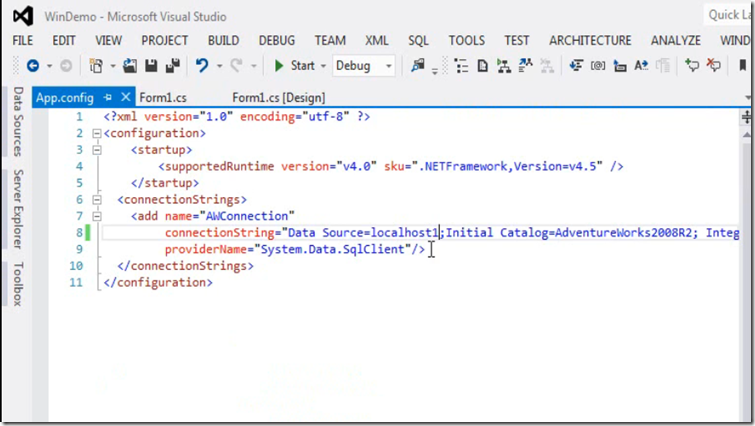Viewport: 755px width, 426px height.
Task: Click the AdventureWorks2008R2 catalog text
Action: 623,233
